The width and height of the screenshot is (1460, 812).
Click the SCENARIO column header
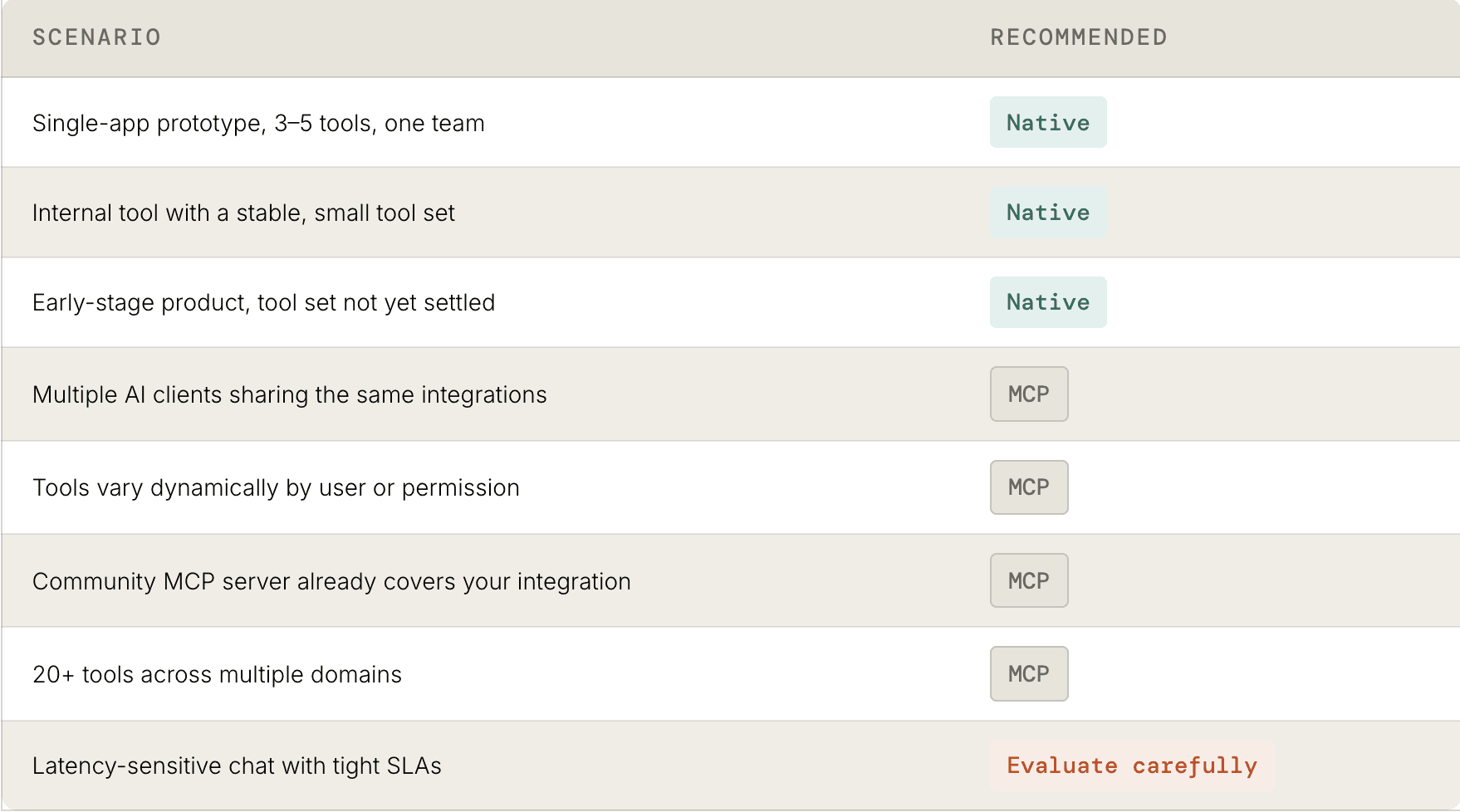(96, 37)
